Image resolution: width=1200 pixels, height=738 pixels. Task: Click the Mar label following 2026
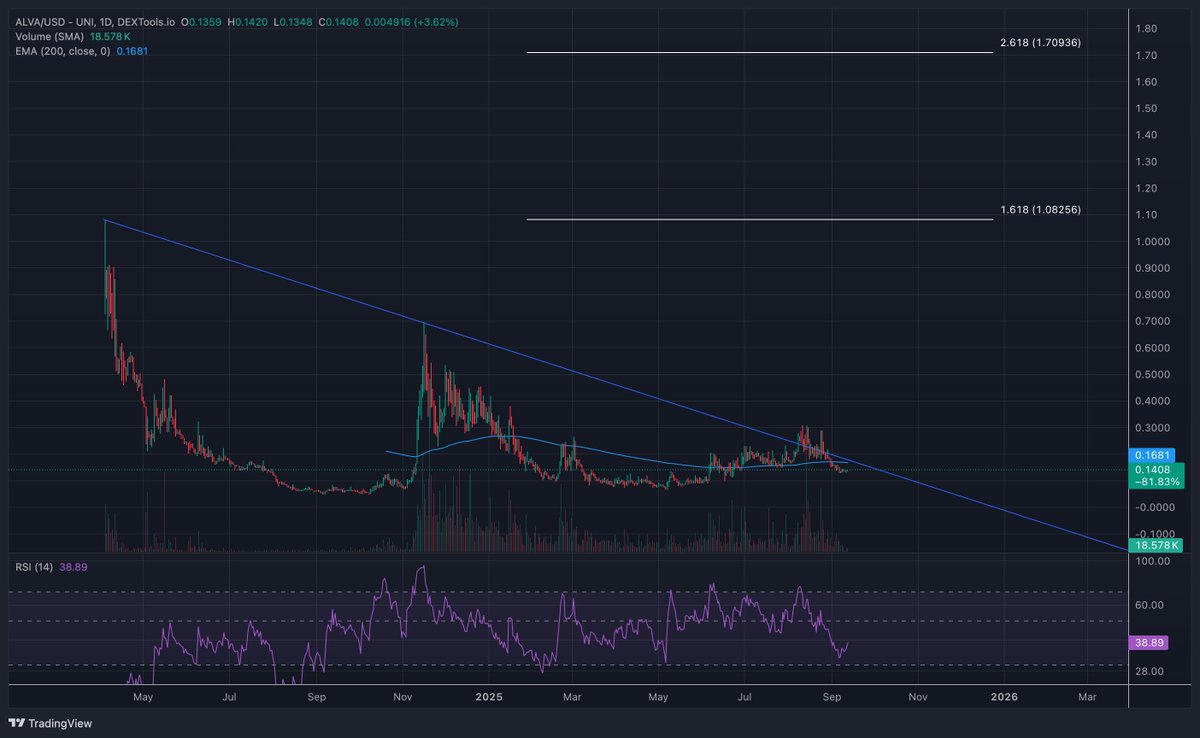pos(1087,695)
